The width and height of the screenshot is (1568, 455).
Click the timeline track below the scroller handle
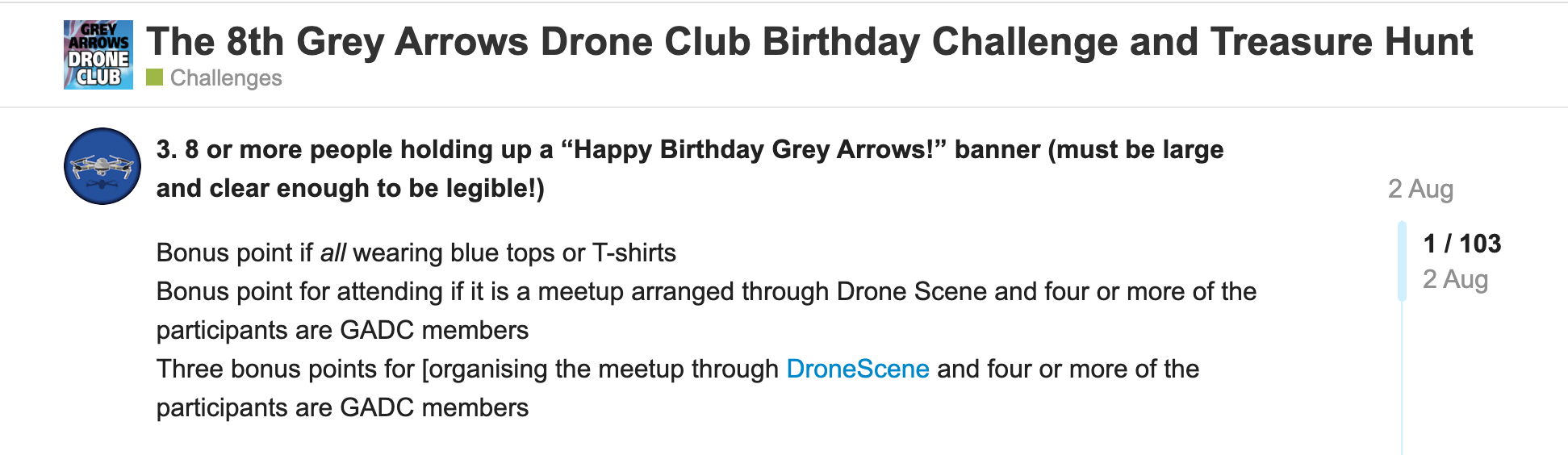coord(1402,379)
